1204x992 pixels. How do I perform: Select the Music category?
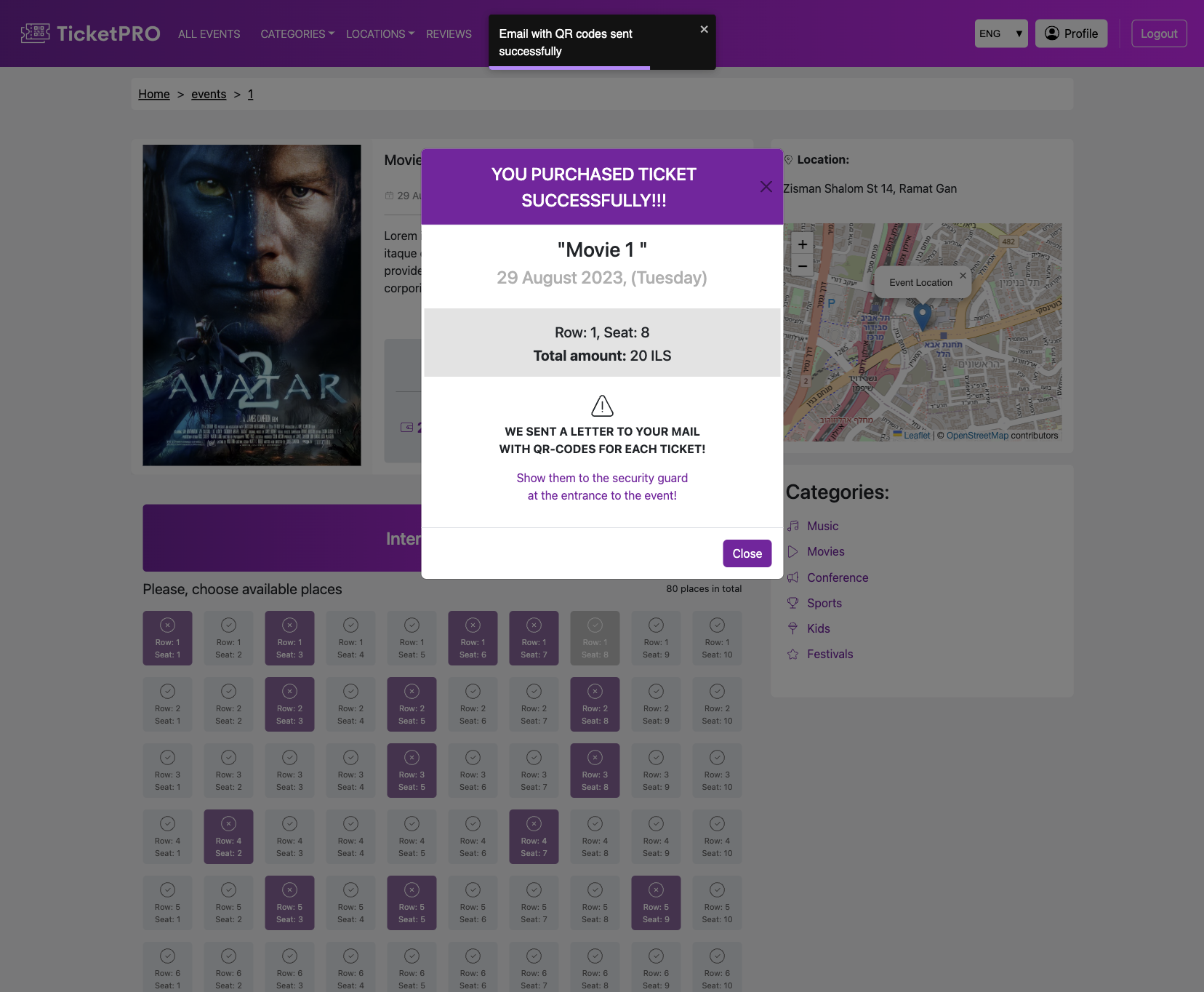tap(822, 526)
